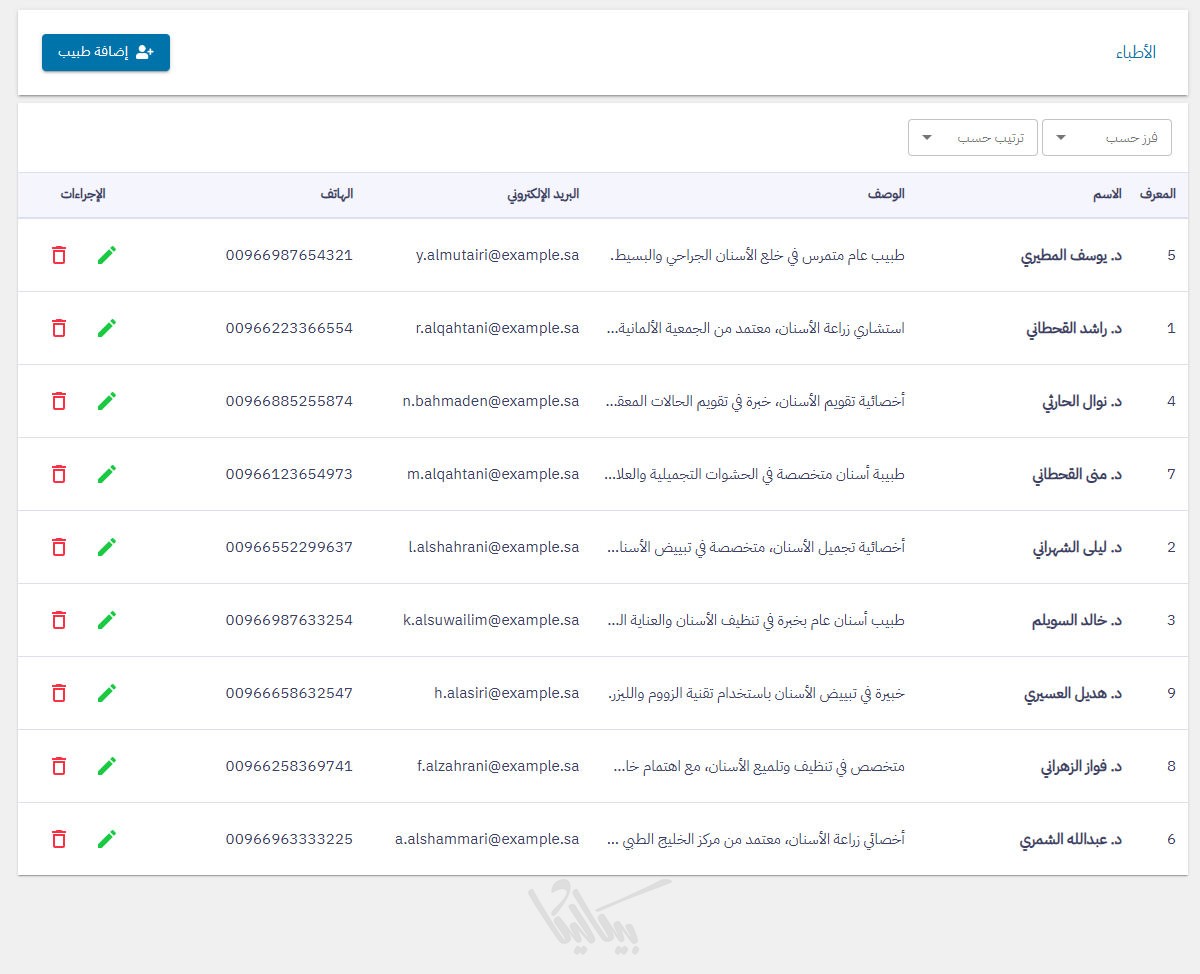Open the ترتيب حسب sort dropdown
1200x974 pixels.
point(973,138)
